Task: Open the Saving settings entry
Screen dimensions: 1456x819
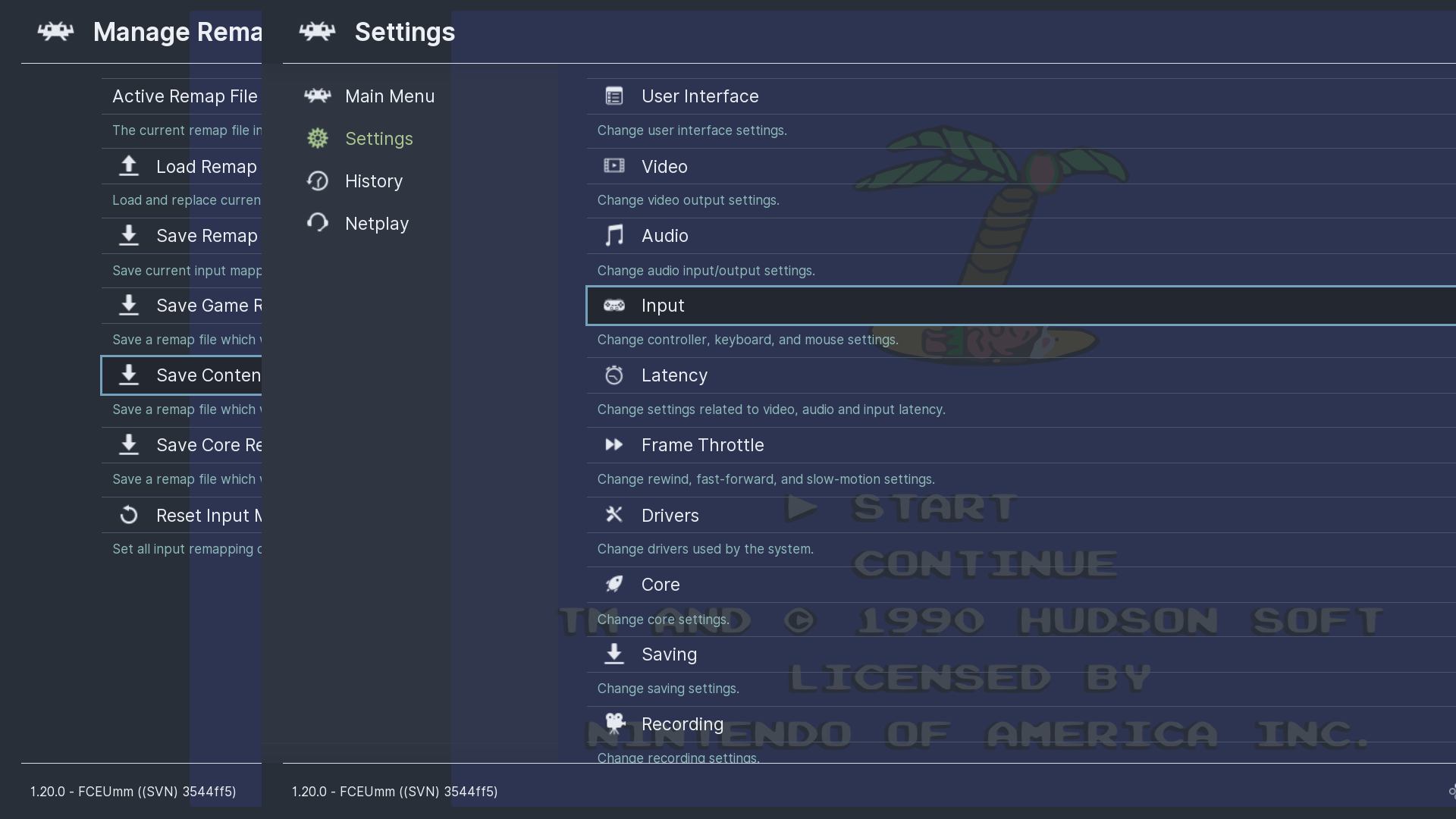Action: click(x=668, y=654)
